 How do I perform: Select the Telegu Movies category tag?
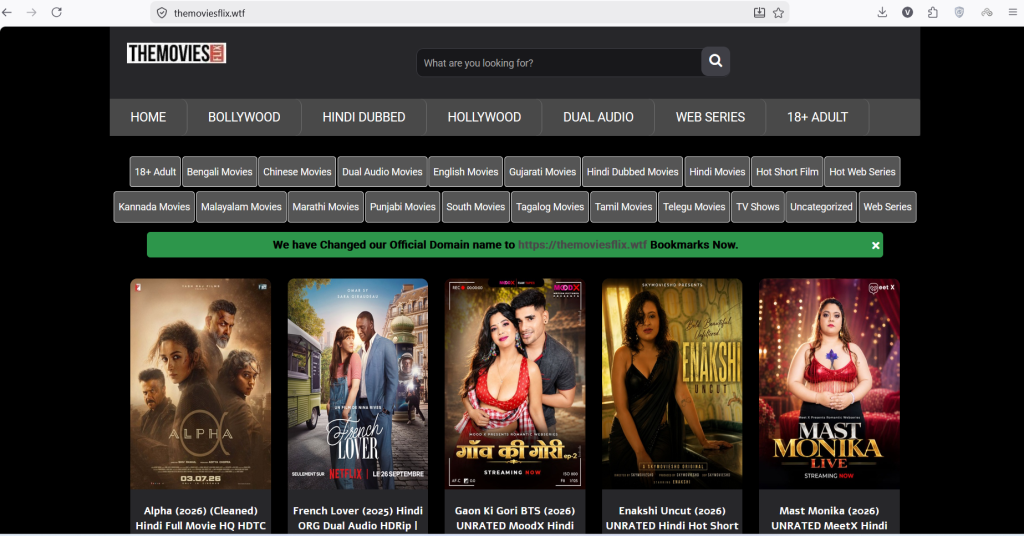[x=694, y=207]
